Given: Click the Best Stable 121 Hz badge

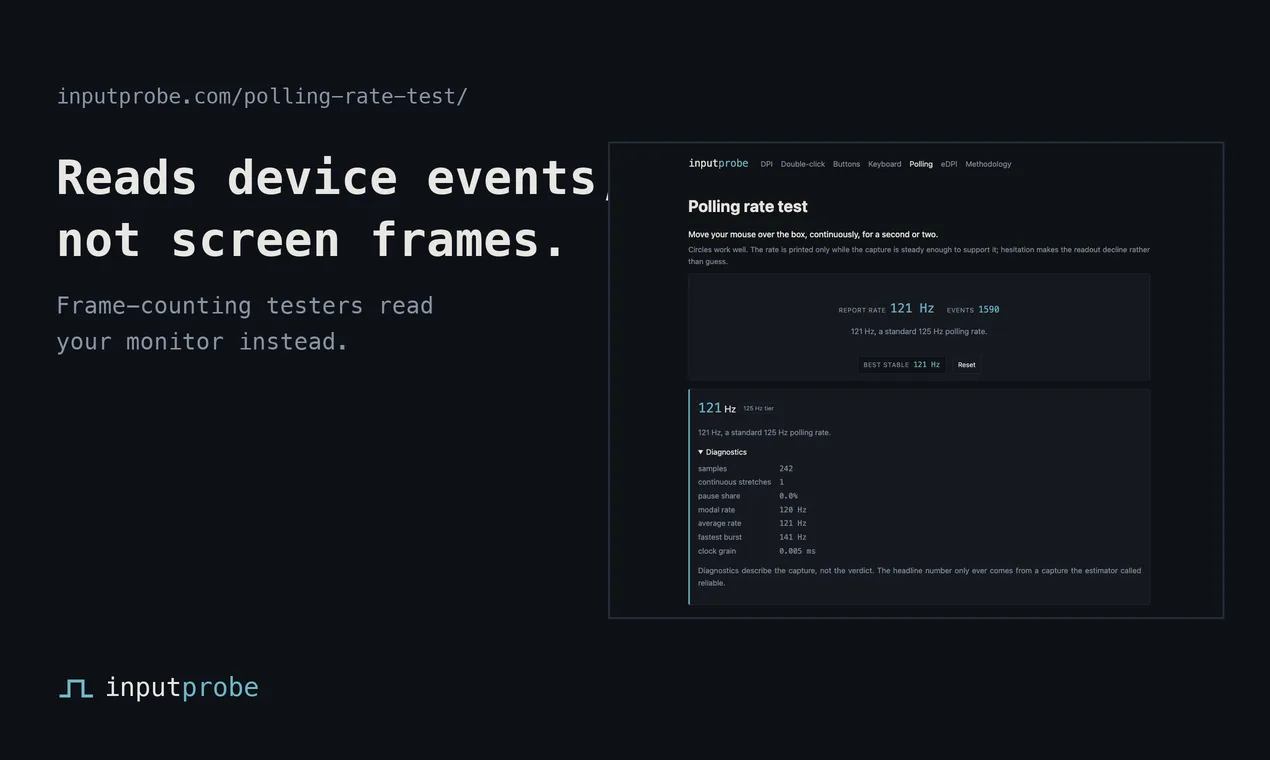Looking at the screenshot, I should [x=902, y=365].
